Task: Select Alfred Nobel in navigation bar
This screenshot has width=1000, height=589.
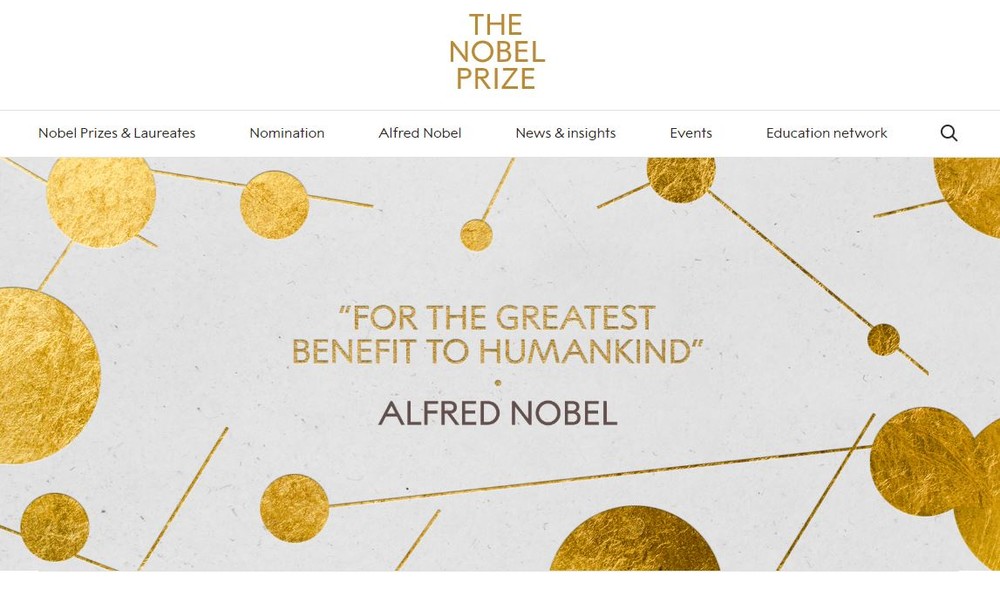Action: click(420, 133)
